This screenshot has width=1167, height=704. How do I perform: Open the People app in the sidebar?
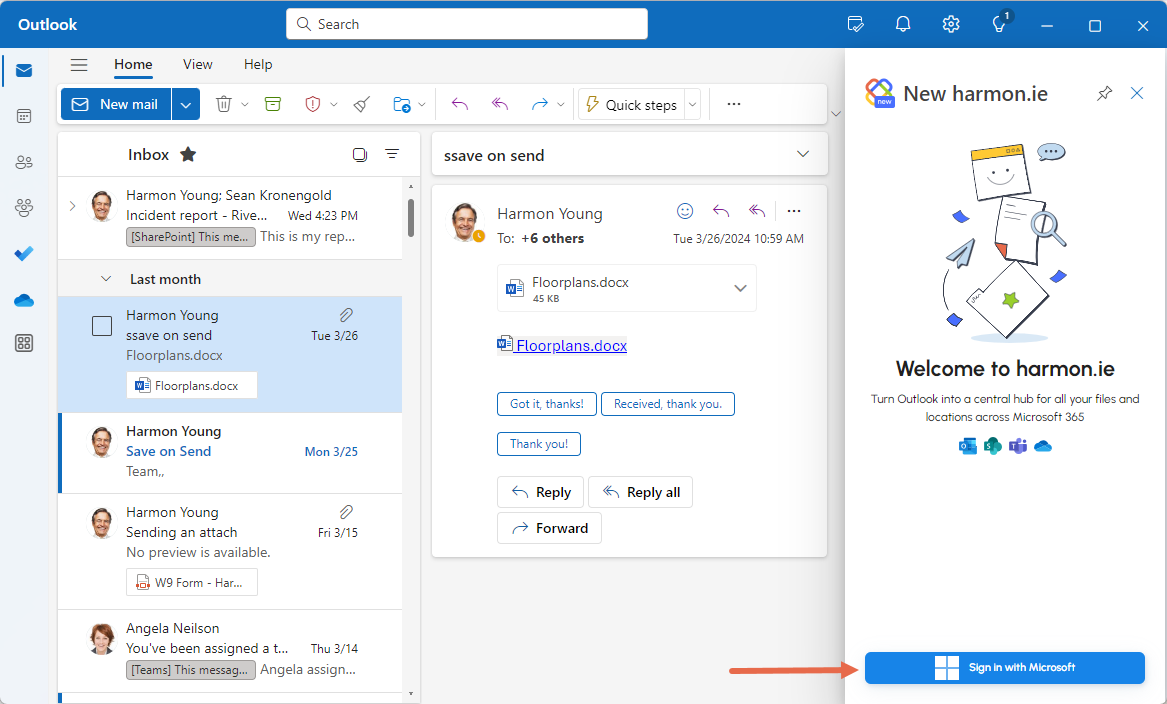point(23,161)
